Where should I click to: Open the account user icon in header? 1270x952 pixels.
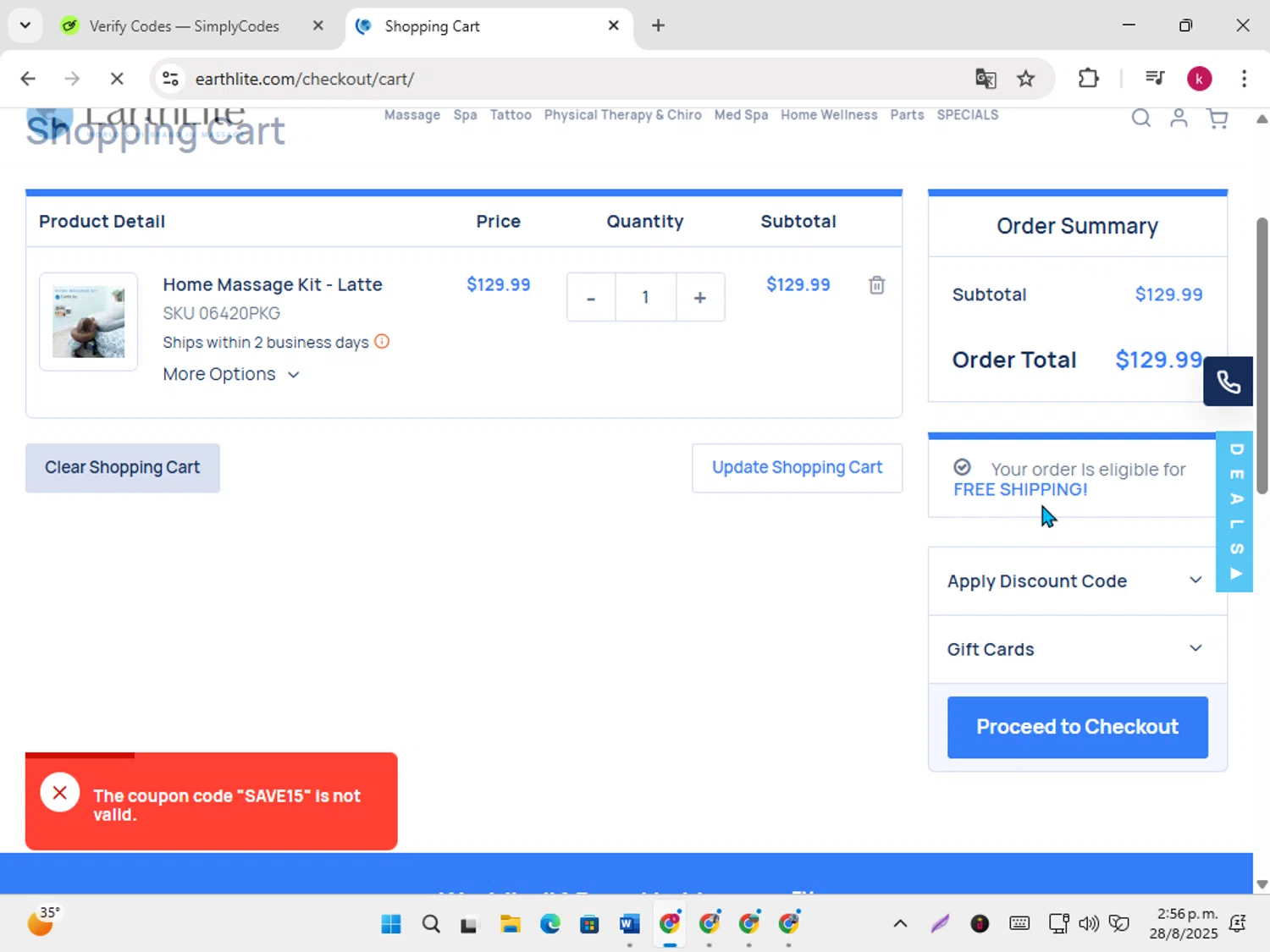click(x=1179, y=118)
